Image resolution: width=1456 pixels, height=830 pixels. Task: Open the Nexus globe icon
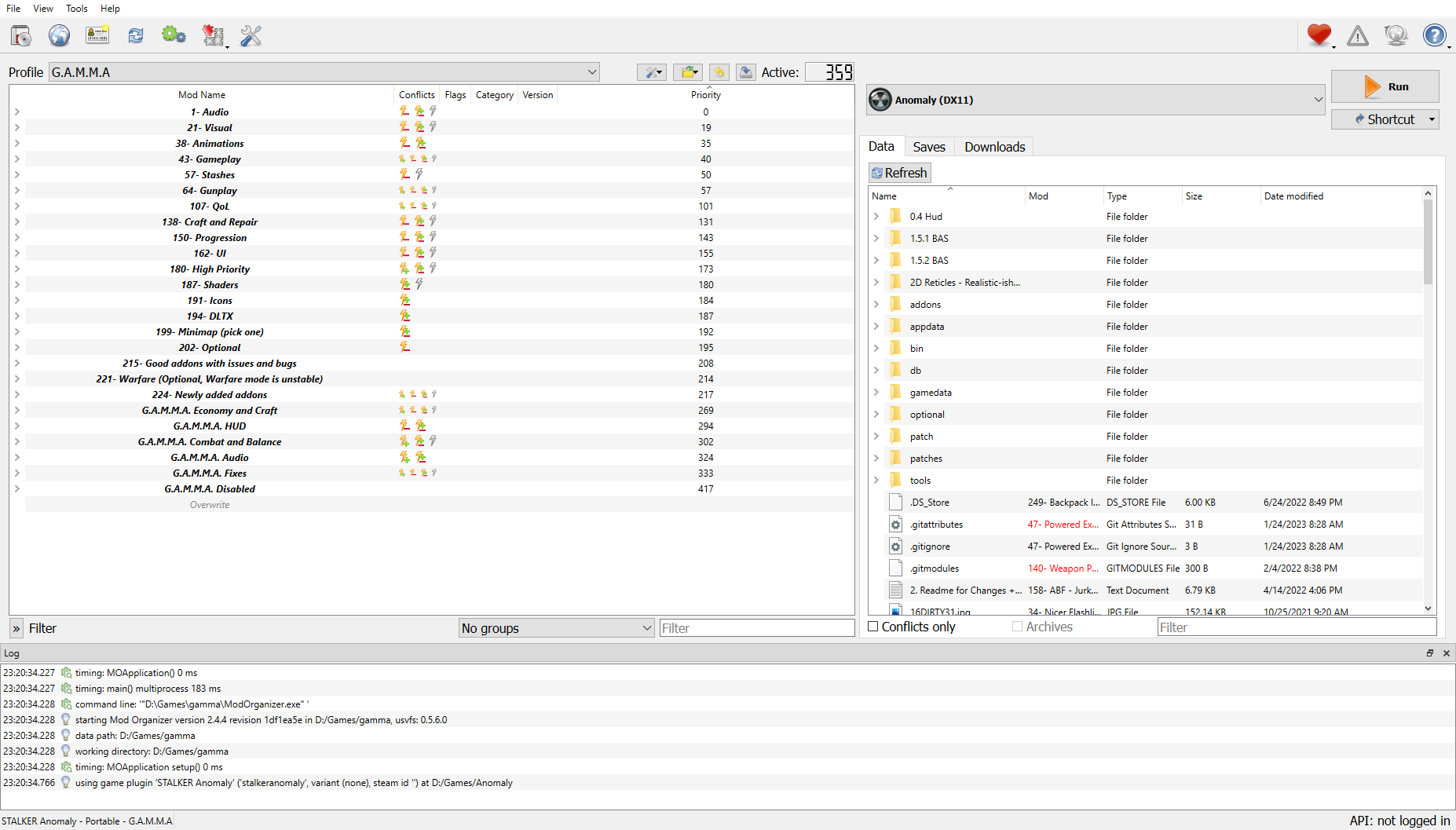(59, 35)
